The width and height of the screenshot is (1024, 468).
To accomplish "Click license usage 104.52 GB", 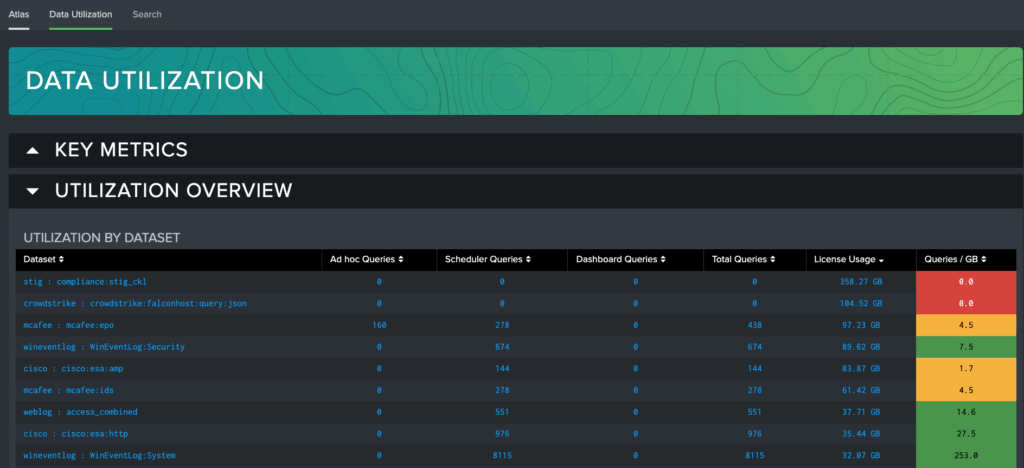I will tap(861, 304).
